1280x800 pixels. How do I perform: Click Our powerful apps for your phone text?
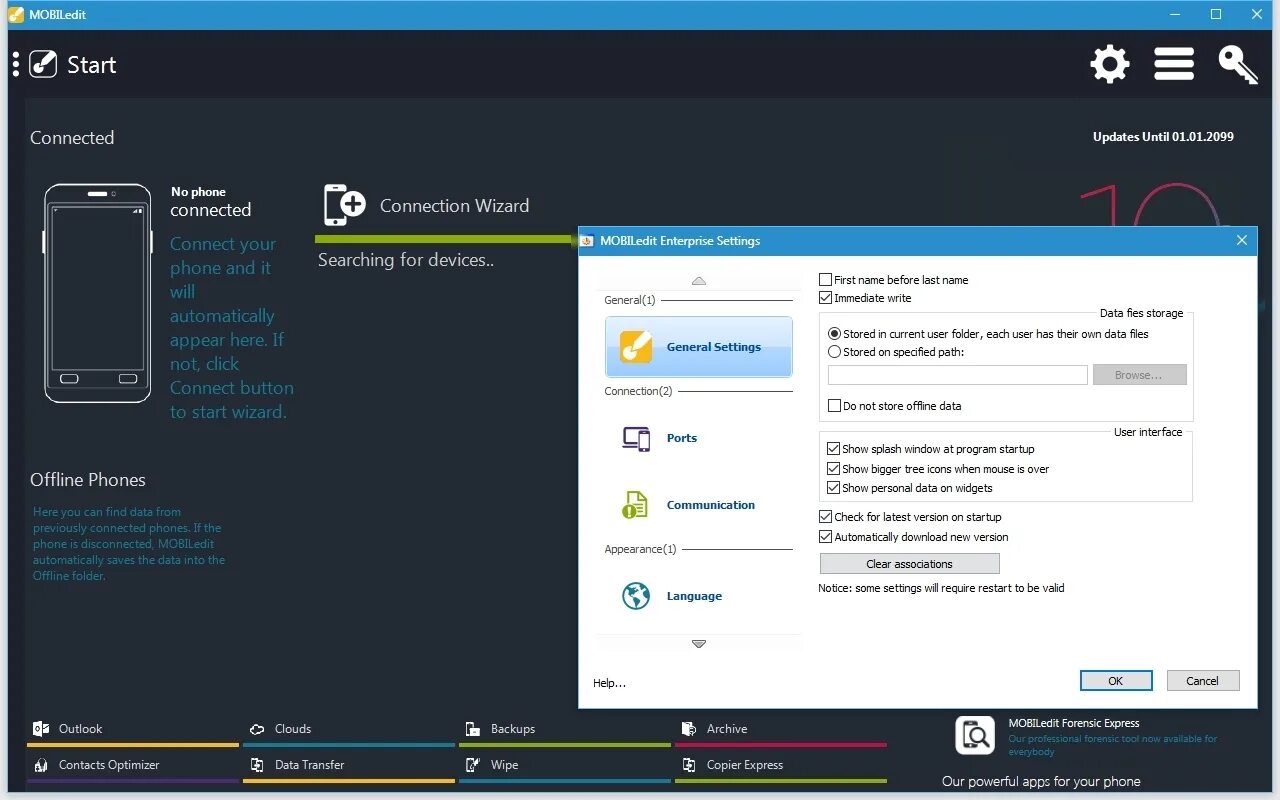pyautogui.click(x=1041, y=782)
